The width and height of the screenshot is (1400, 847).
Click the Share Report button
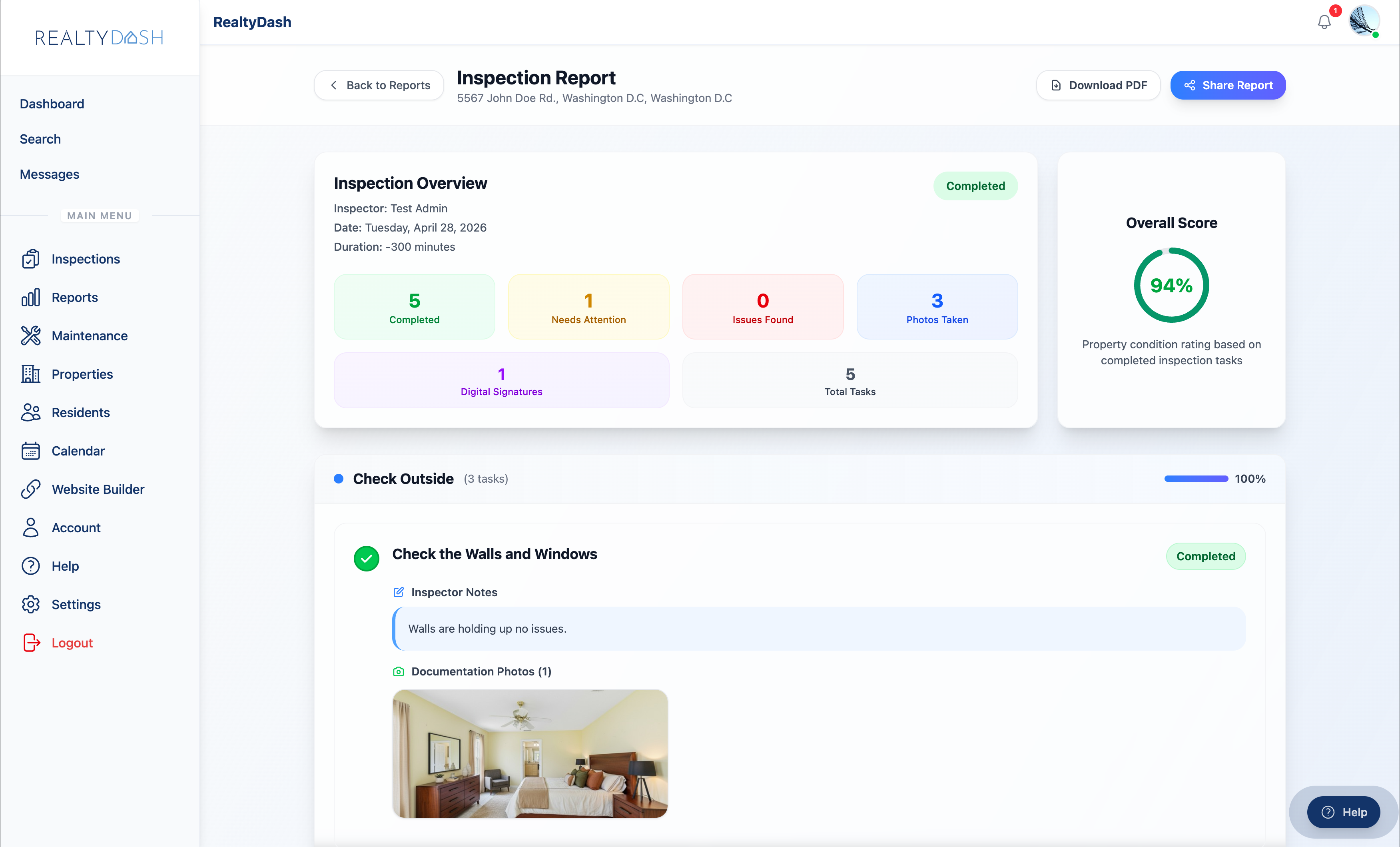[x=1228, y=85]
